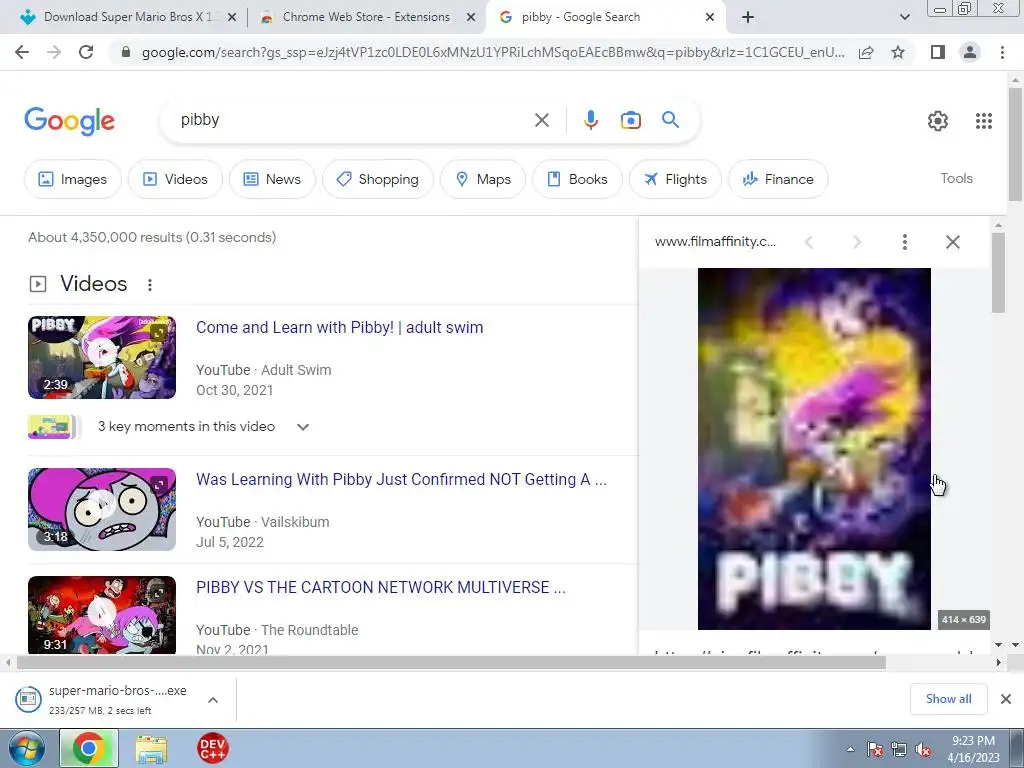This screenshot has height=768, width=1024.
Task: Switch to Chrome Web Store tab
Action: (x=366, y=17)
